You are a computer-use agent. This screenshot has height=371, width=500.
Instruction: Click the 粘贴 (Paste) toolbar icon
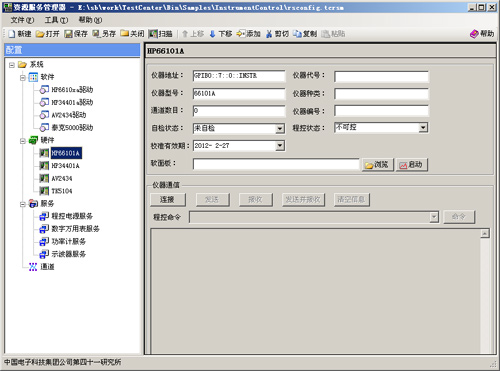325,34
